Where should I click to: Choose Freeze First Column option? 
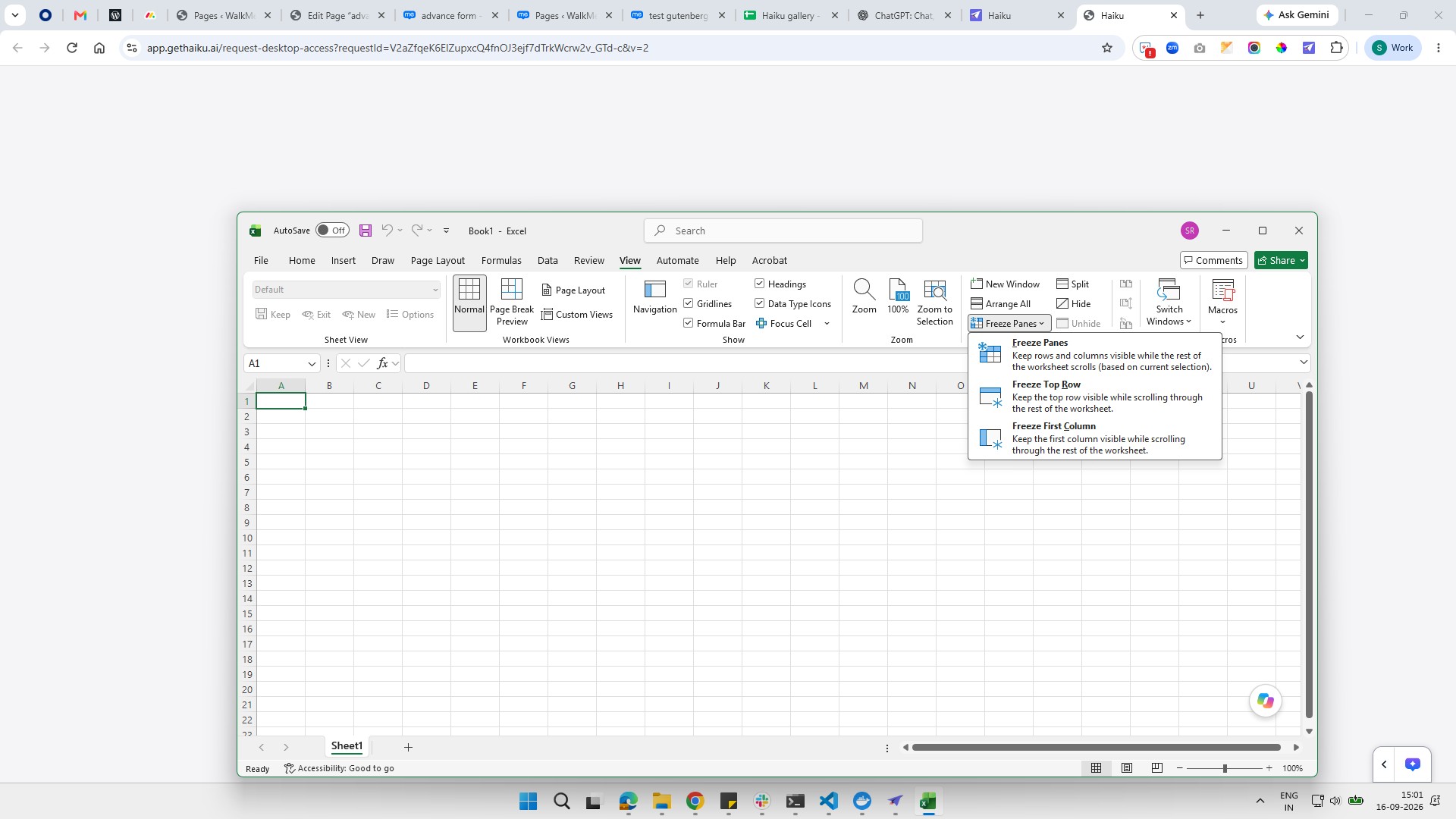coord(1095,438)
